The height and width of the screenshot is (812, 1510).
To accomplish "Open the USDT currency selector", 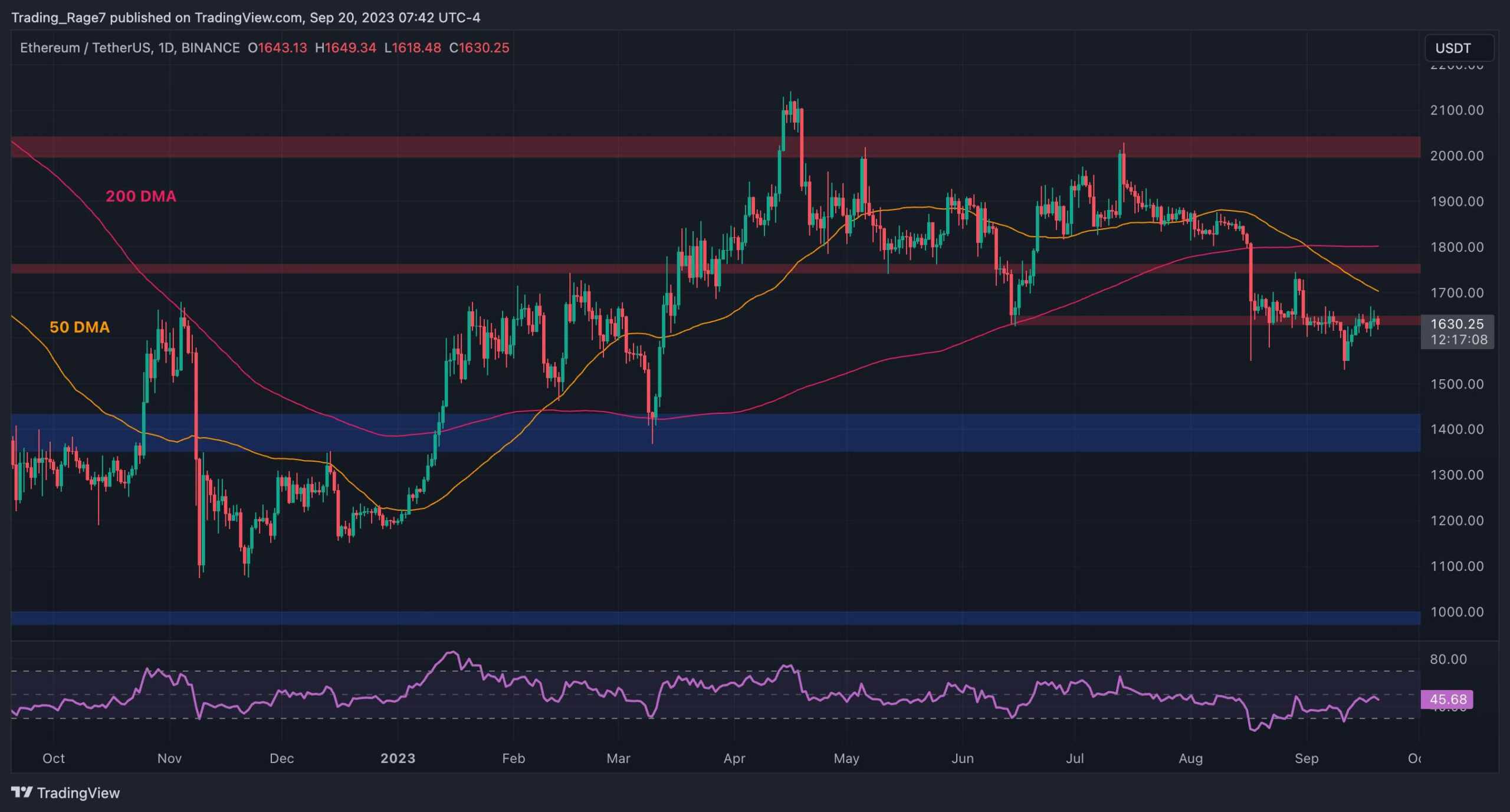I will click(1458, 48).
